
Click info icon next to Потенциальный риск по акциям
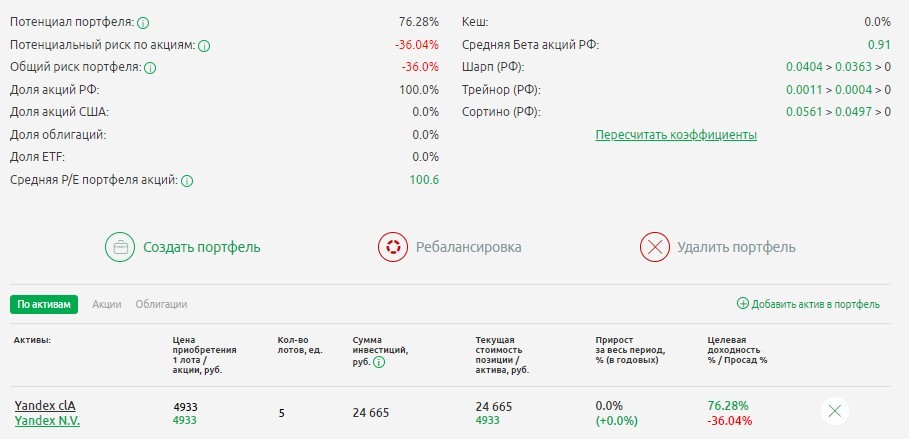tap(204, 45)
